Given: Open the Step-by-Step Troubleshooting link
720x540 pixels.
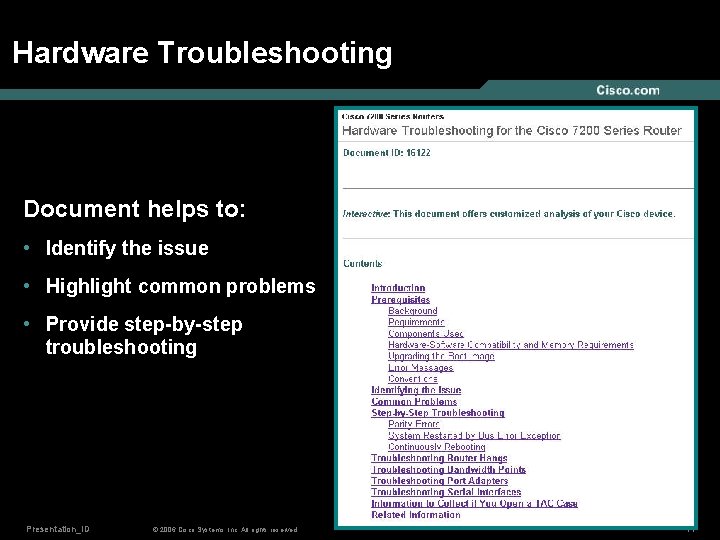Looking at the screenshot, I should [438, 413].
